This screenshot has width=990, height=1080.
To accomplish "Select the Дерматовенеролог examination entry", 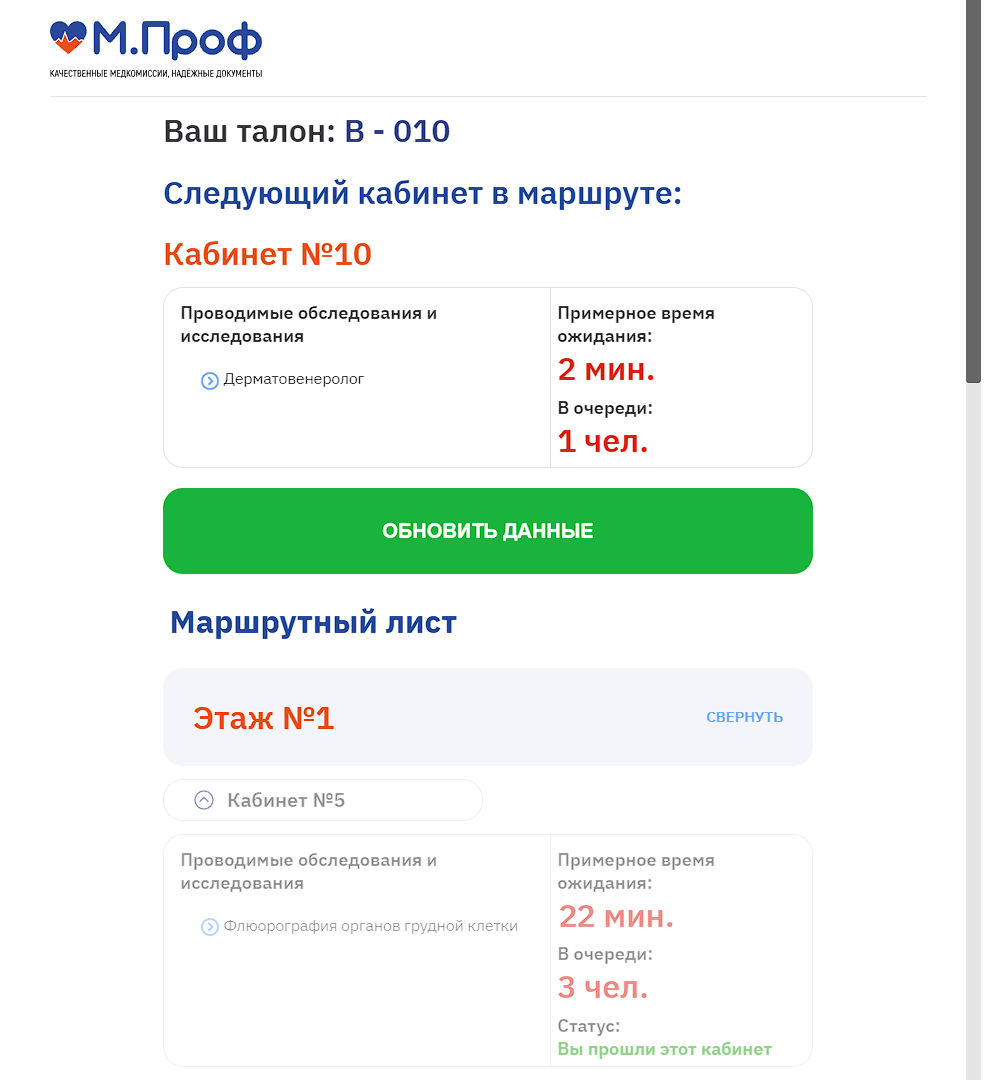I will pos(294,380).
